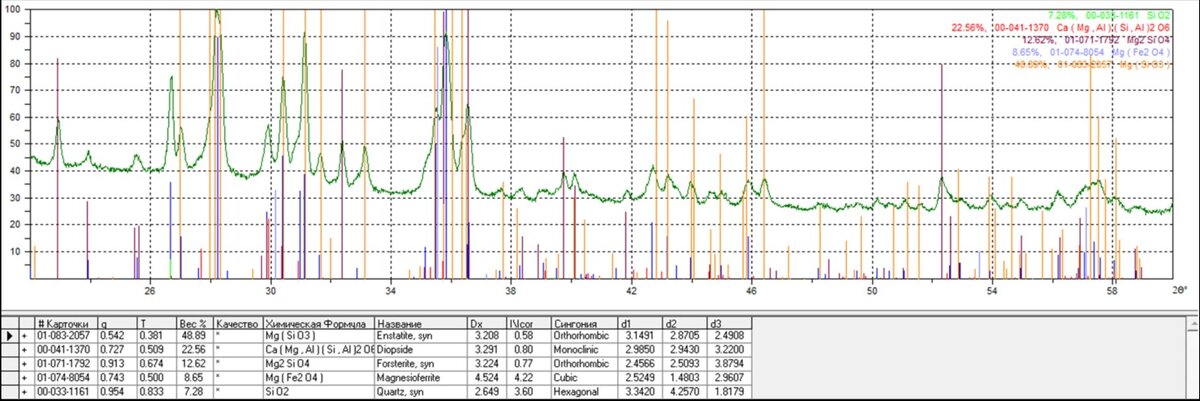Image resolution: width=1200 pixels, height=401 pixels.
Task: Click the formula cell 'Ca ( Mg , Al ) ( Si , Al )2 O6'
Action: click(x=319, y=352)
